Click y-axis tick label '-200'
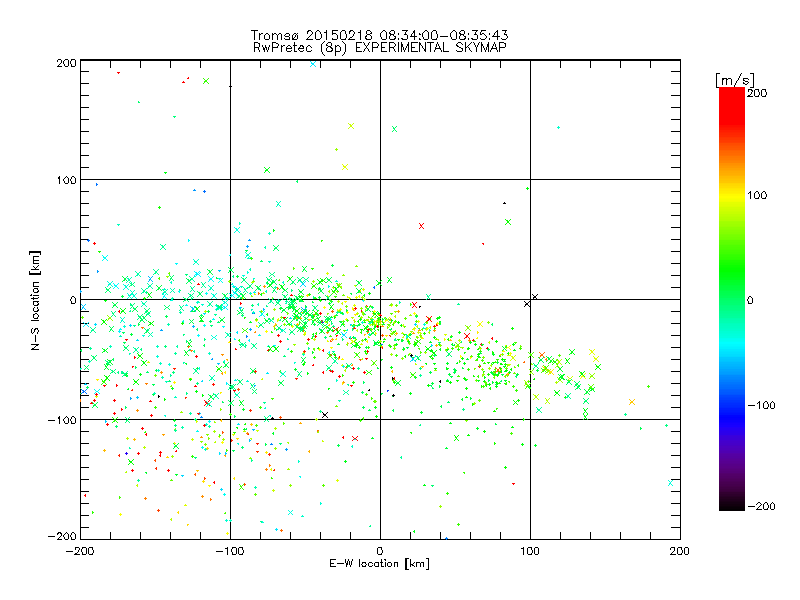 tap(62, 536)
